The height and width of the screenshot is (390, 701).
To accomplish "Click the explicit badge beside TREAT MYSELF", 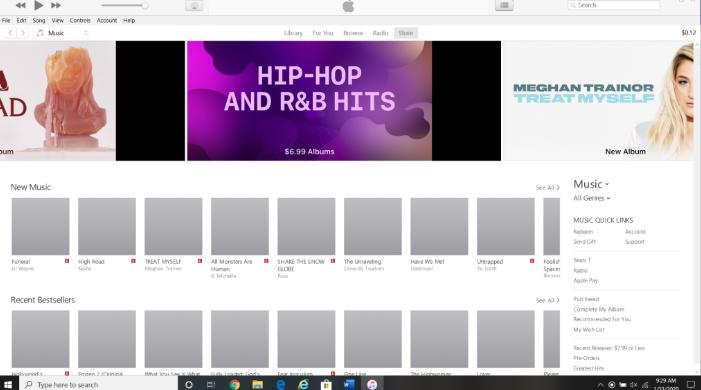I will point(200,261).
